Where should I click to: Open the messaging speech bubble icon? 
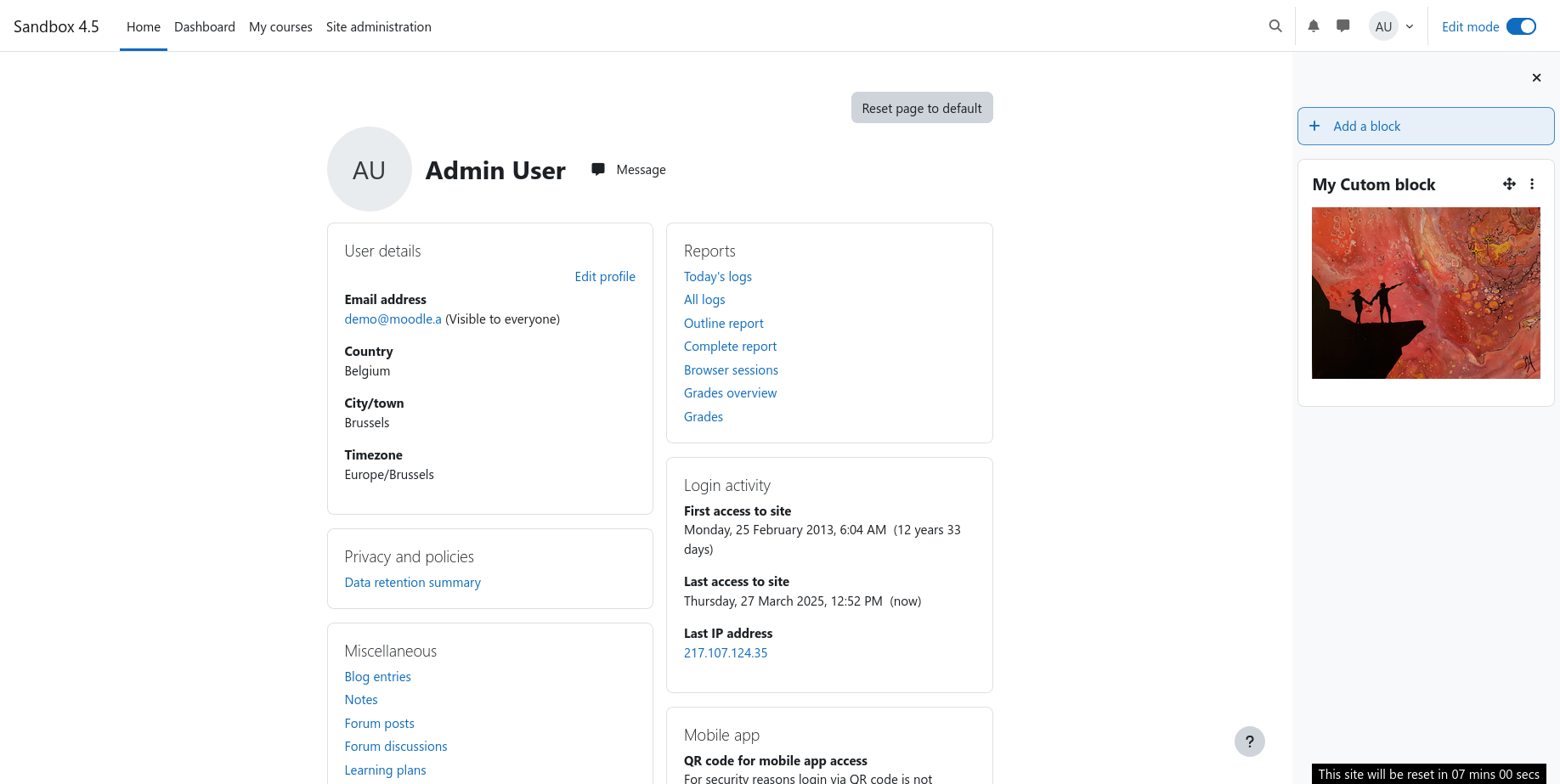(x=1343, y=26)
